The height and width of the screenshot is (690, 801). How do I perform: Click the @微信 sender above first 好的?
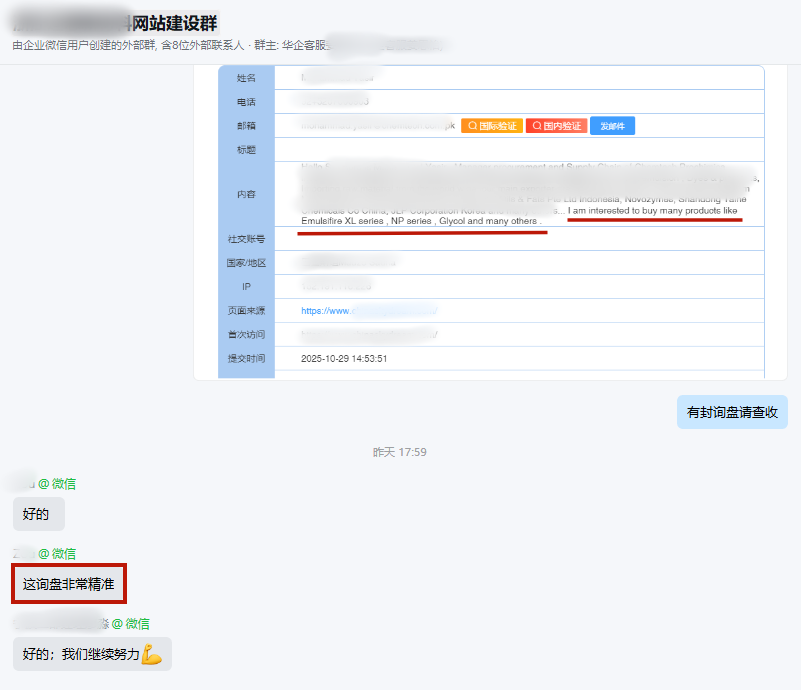pyautogui.click(x=57, y=484)
